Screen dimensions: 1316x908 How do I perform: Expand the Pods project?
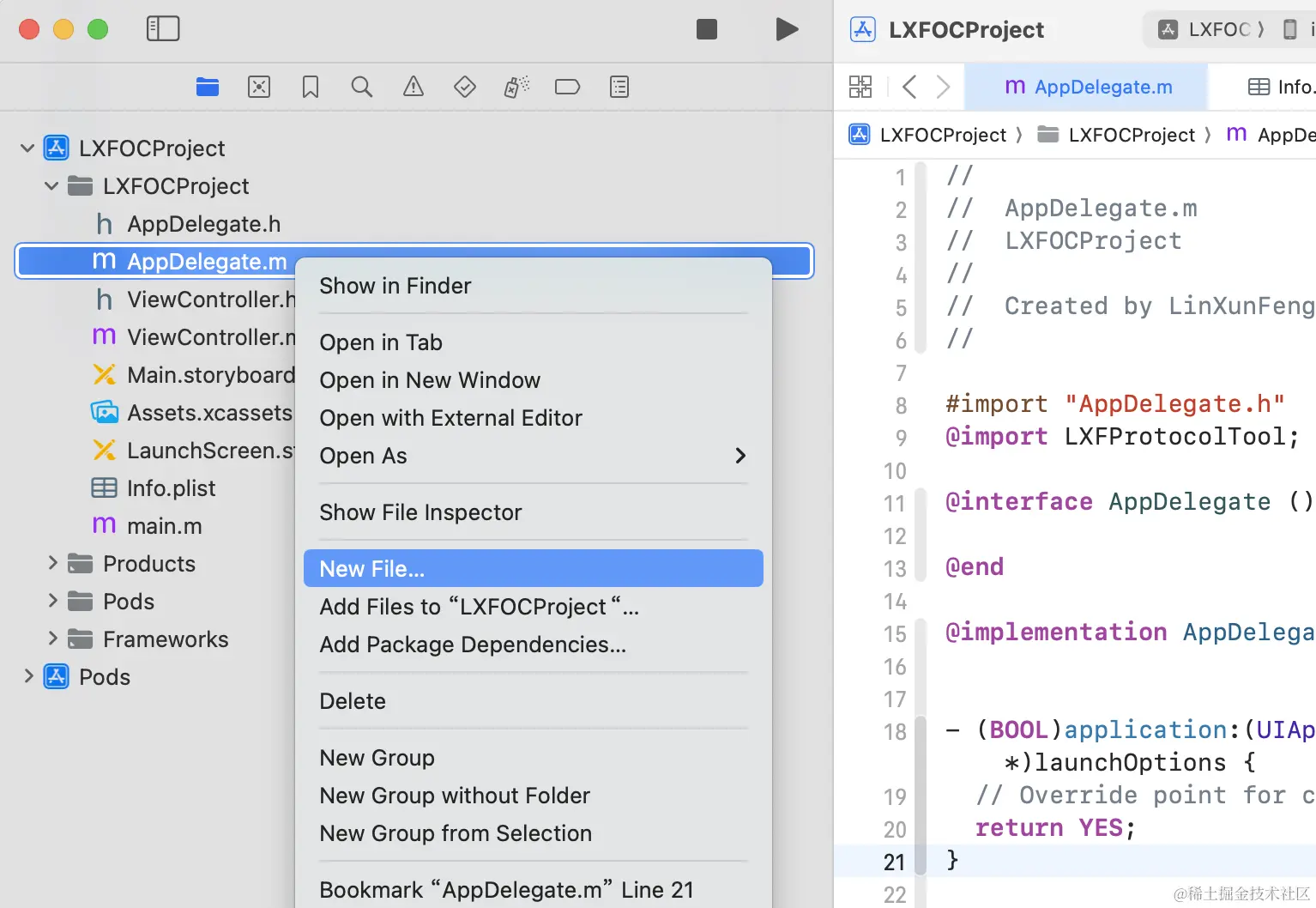28,676
